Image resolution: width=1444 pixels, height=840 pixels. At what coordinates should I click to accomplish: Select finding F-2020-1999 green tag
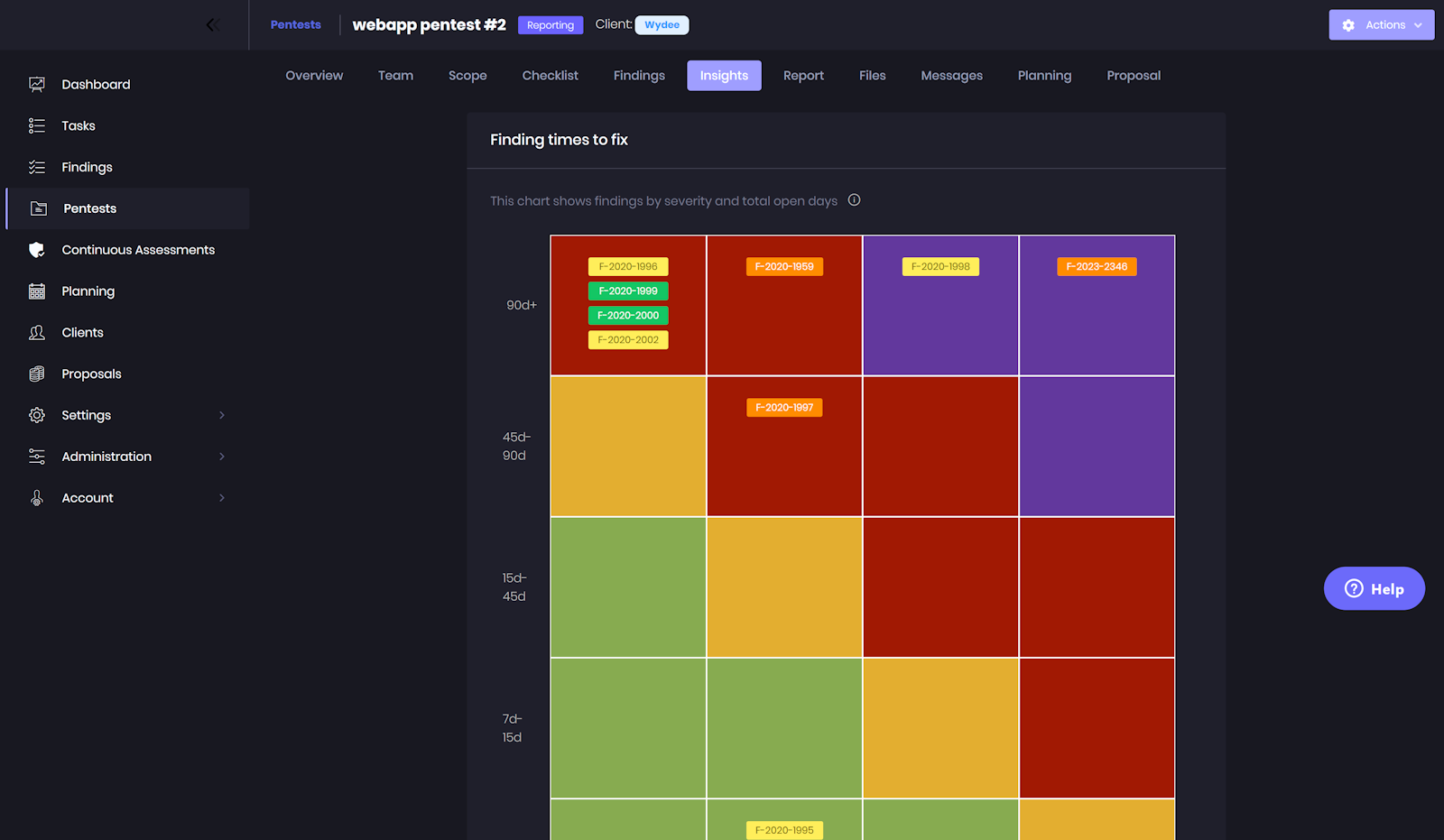[x=628, y=291]
